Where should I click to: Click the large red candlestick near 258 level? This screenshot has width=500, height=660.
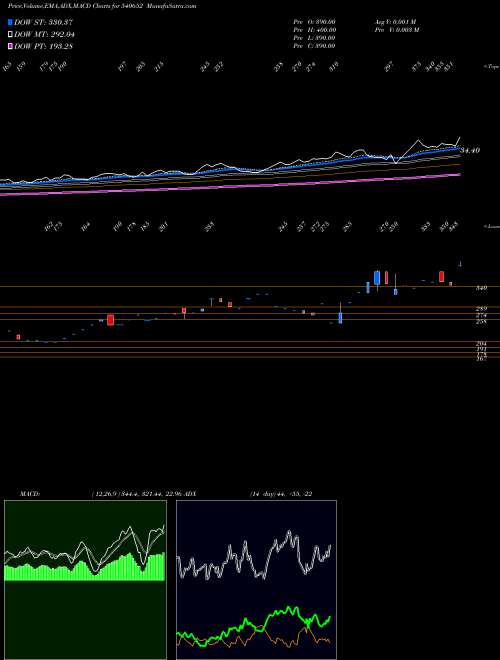[x=111, y=320]
